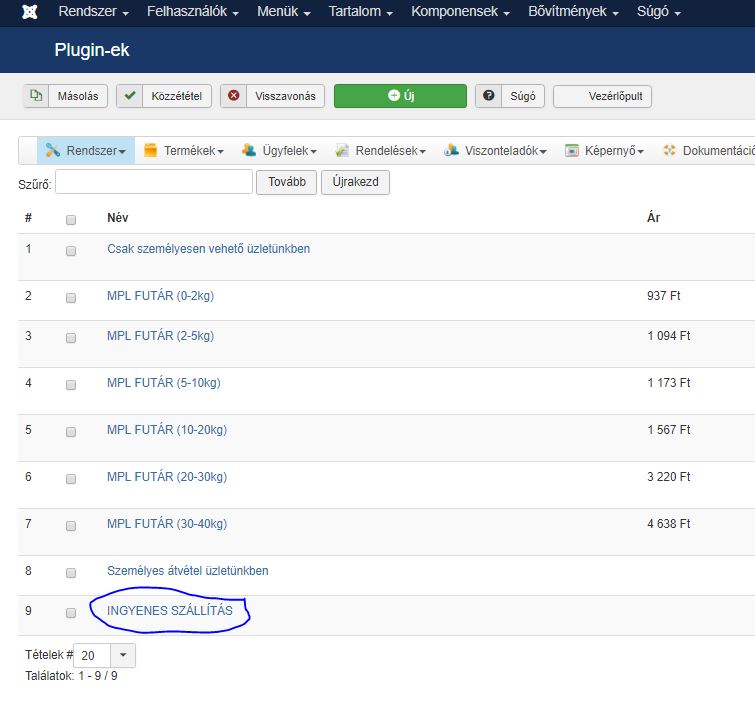Viewport: 755px width, 716px height.
Task: Check the box for MPL FUTÁR (2-5kg)
Action: [71, 338]
